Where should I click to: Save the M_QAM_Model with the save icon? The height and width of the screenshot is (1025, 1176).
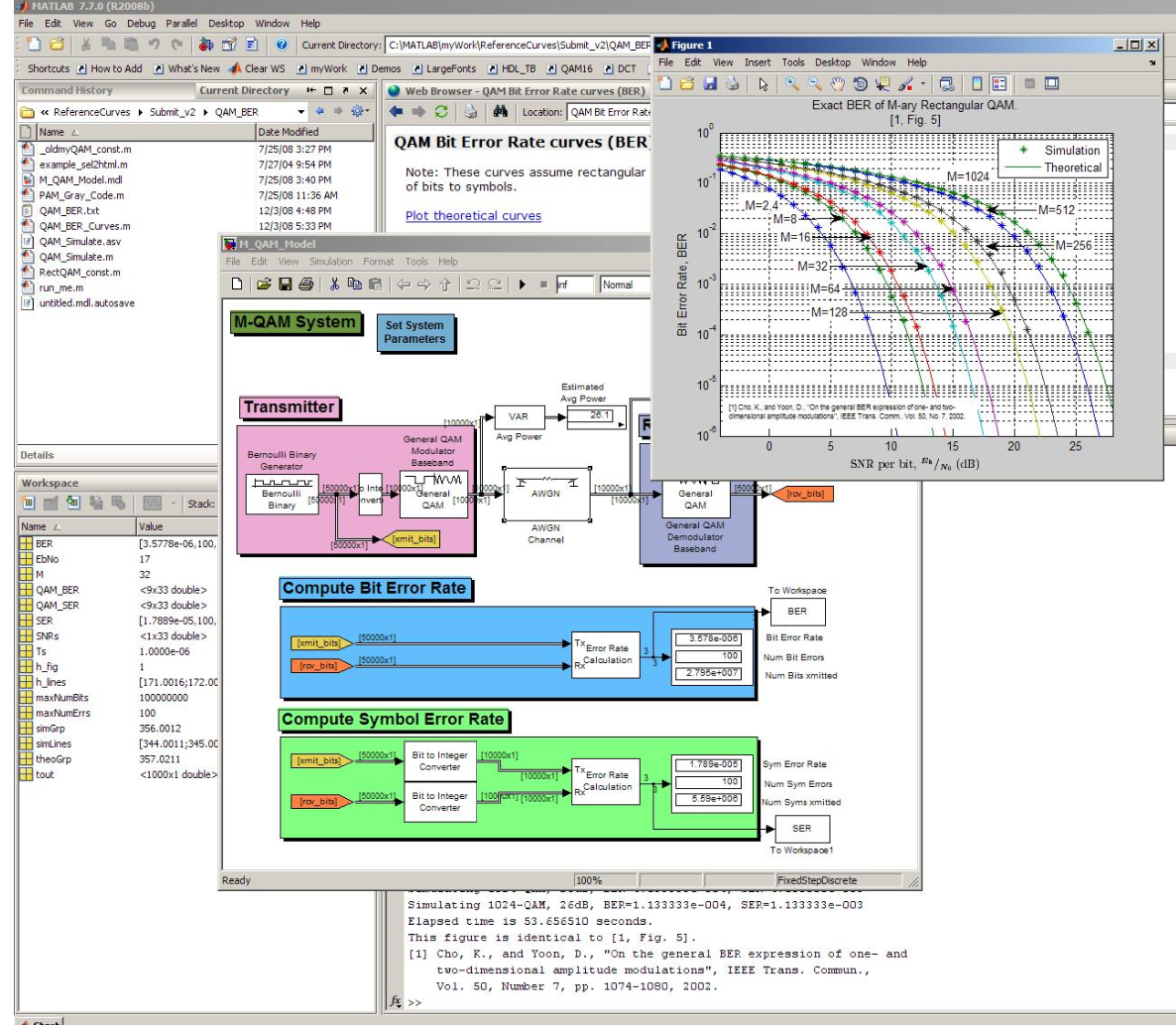286,285
